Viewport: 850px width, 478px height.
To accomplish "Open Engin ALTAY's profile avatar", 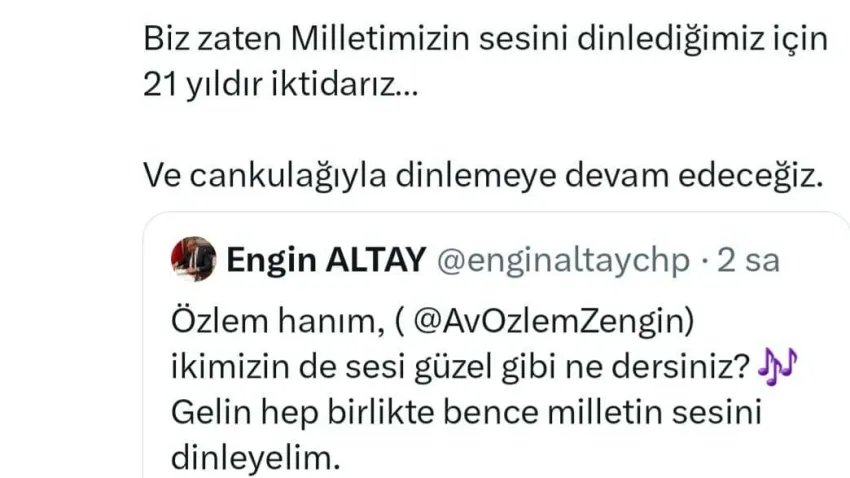I will (194, 259).
